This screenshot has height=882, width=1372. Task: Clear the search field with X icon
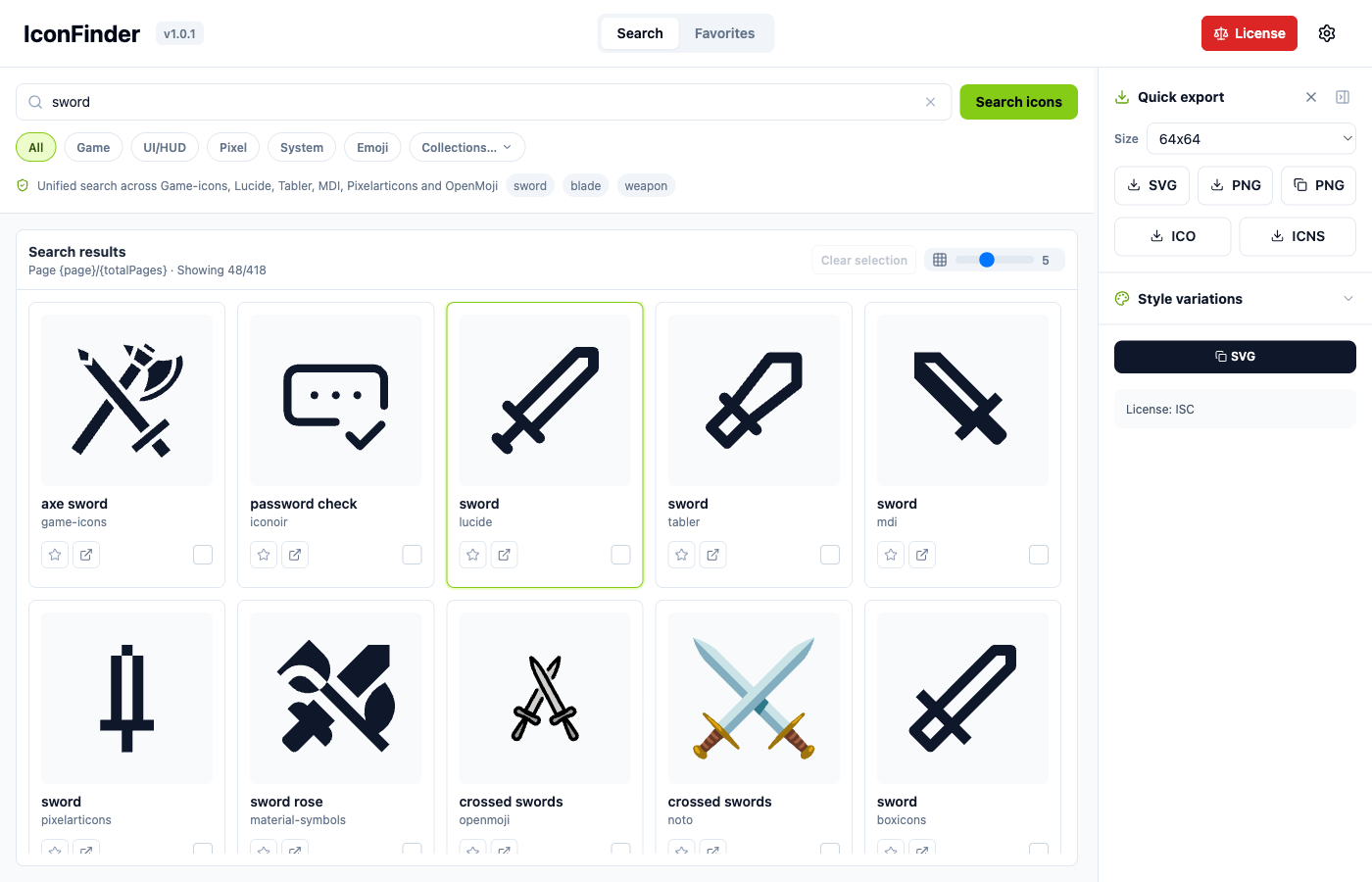pos(930,102)
